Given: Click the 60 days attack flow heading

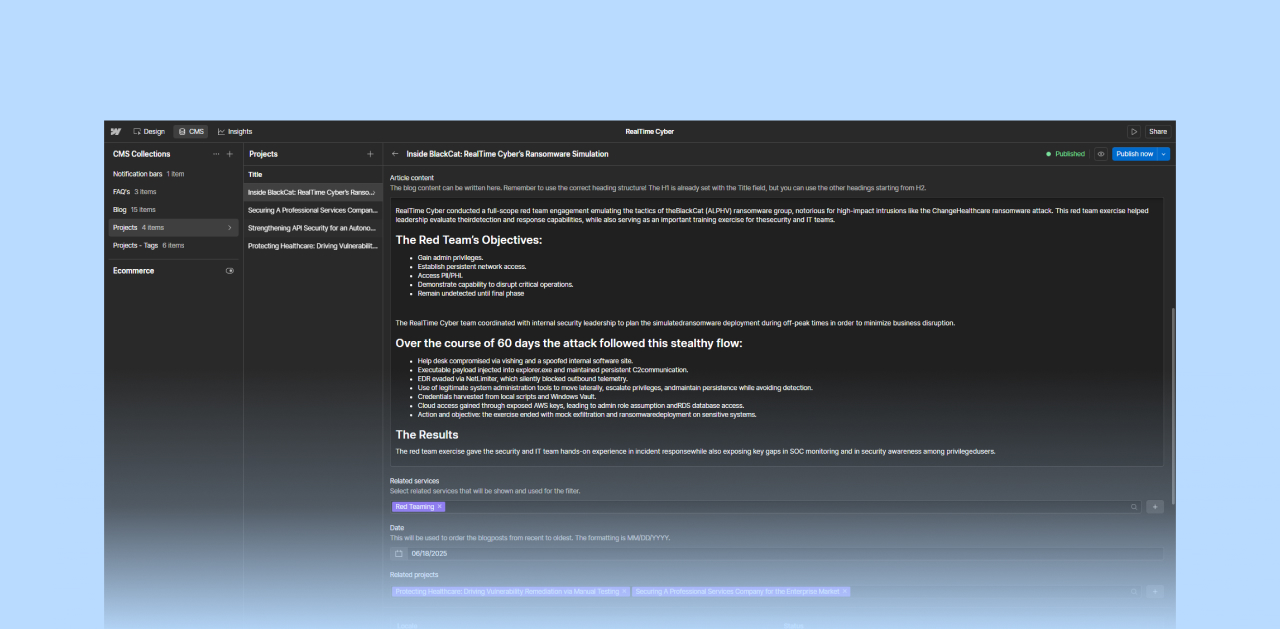Looking at the screenshot, I should [569, 343].
